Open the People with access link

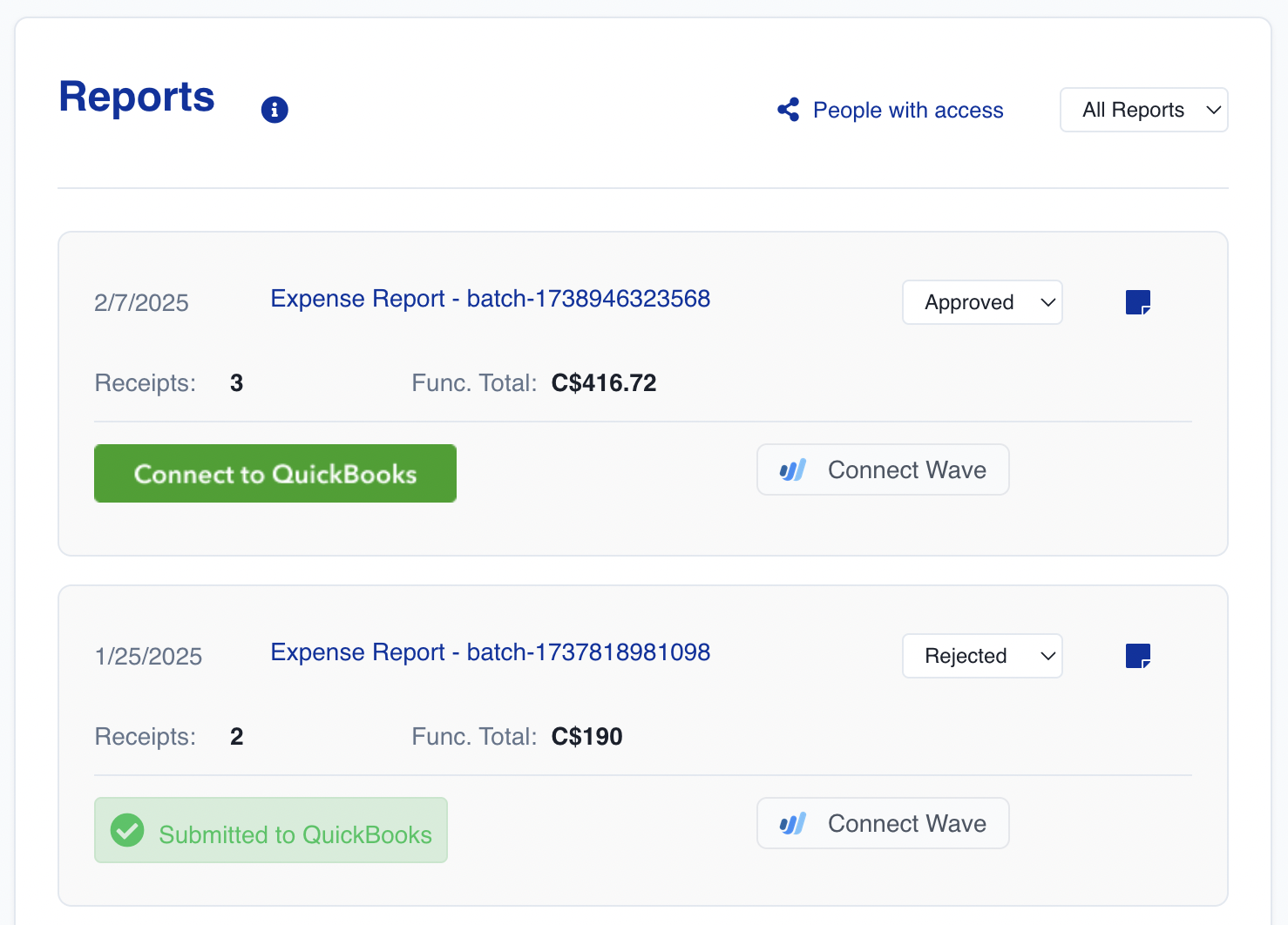(908, 111)
